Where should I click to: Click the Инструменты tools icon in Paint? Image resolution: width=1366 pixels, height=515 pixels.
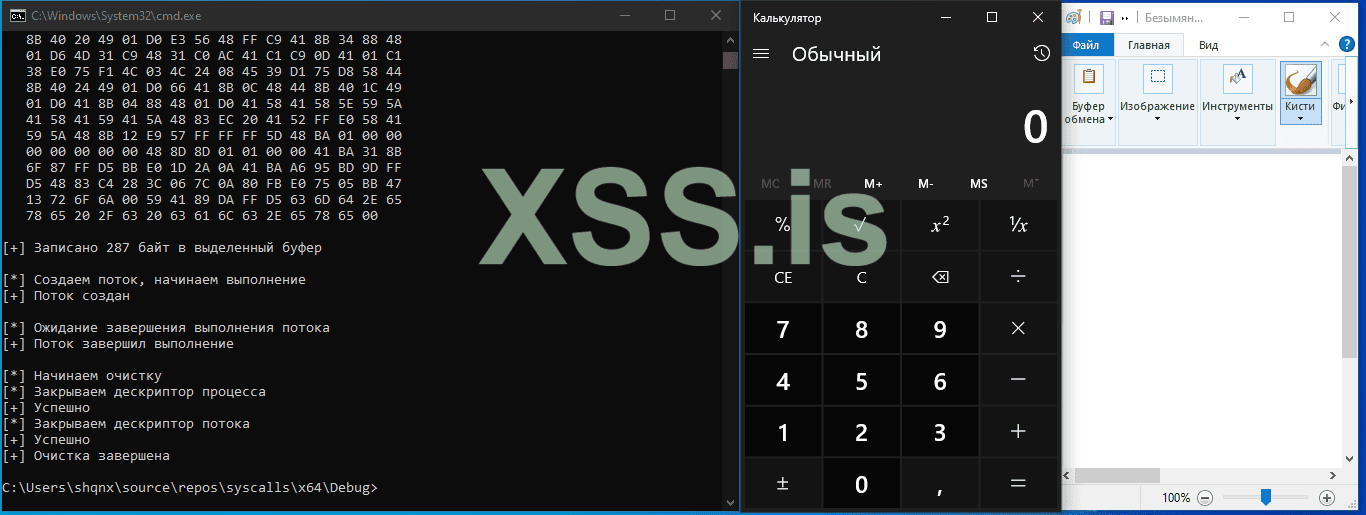coord(1237,78)
